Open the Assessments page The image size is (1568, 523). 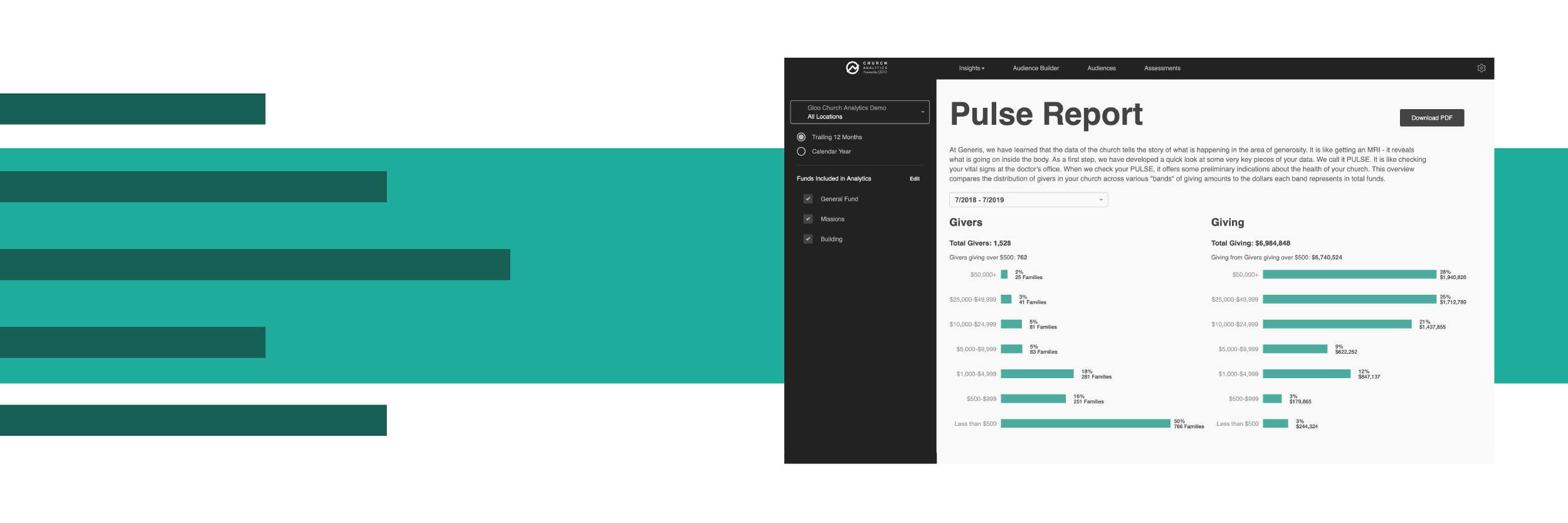pos(1162,68)
